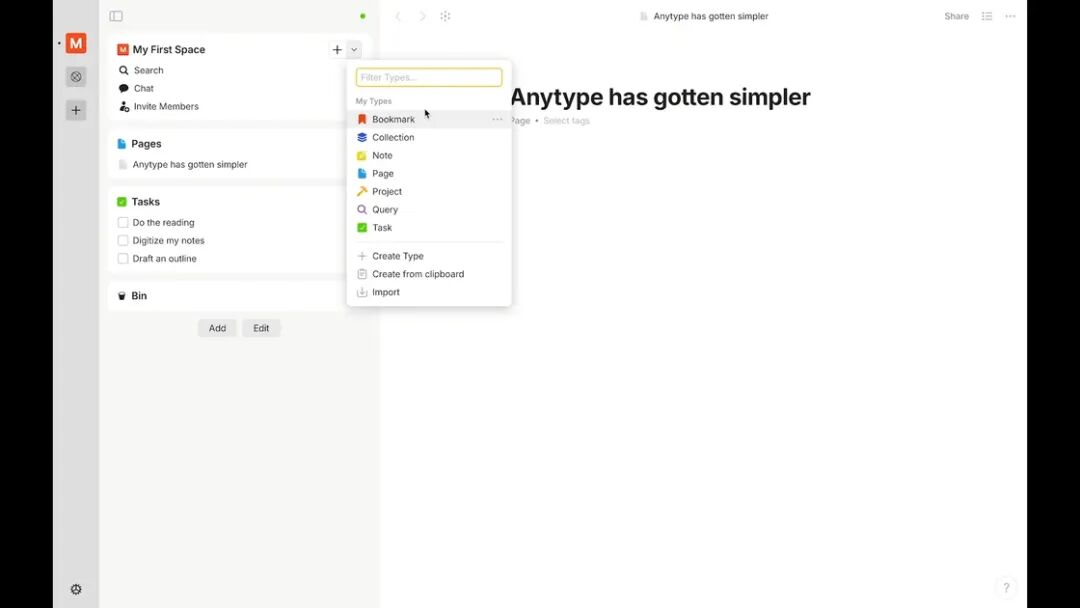Pick Query from the type list

(429, 209)
